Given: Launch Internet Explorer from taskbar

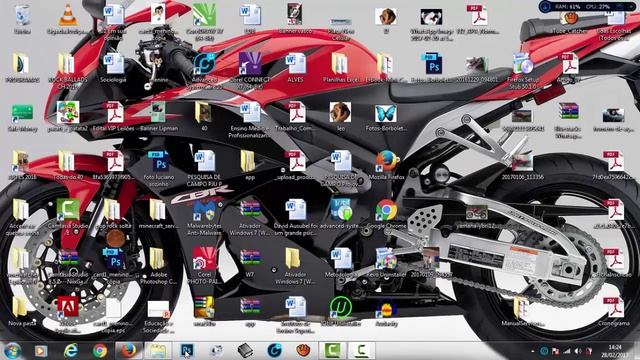Looking at the screenshot, I should tap(71, 351).
